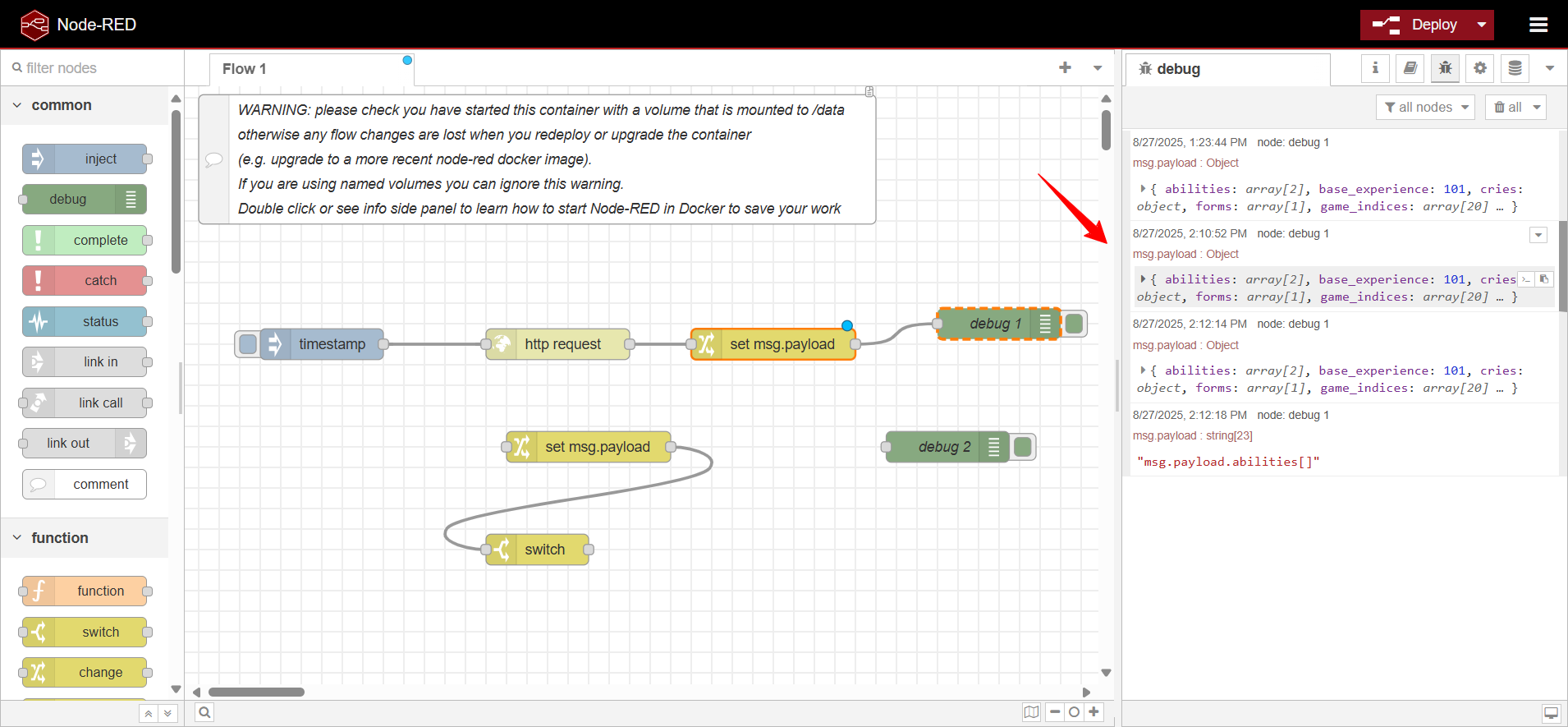Open the flow list dropdown
The height and width of the screenshot is (727, 1568).
1098,68
